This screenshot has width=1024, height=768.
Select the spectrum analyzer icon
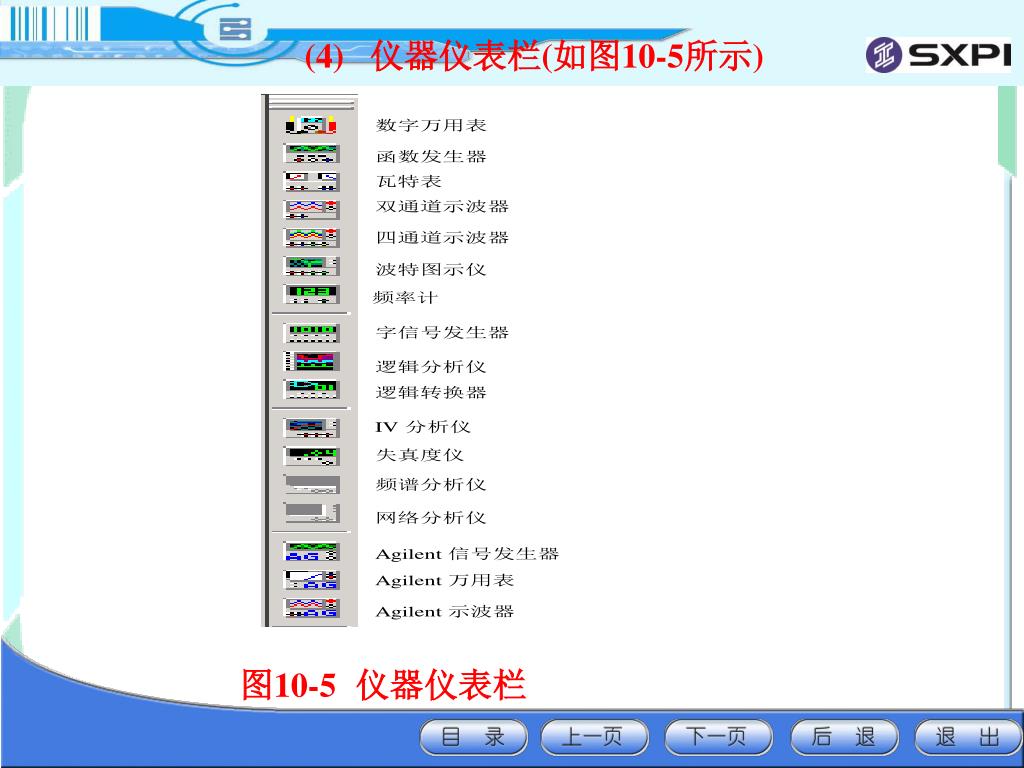click(311, 484)
